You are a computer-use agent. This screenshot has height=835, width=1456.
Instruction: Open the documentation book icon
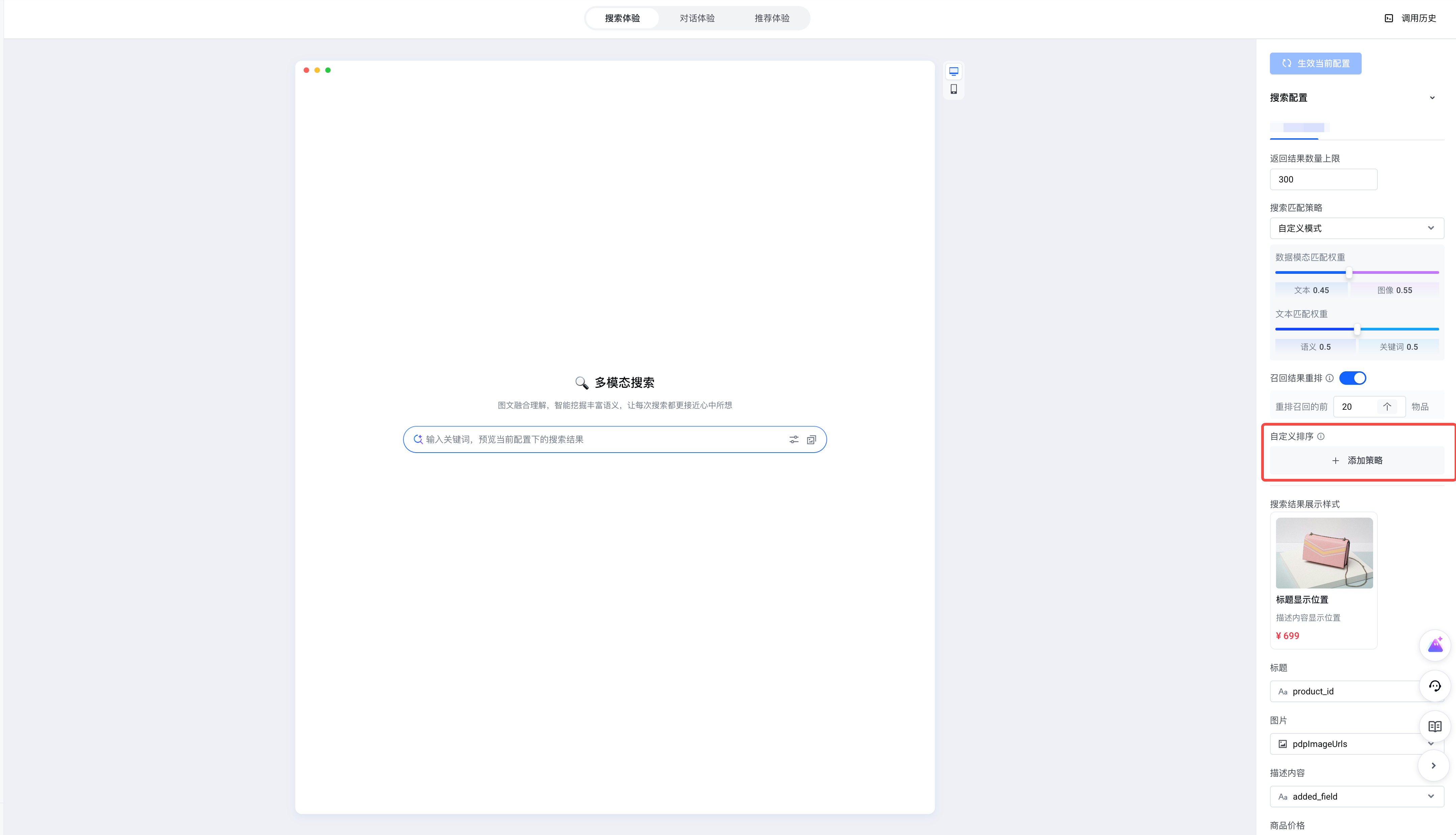point(1434,727)
